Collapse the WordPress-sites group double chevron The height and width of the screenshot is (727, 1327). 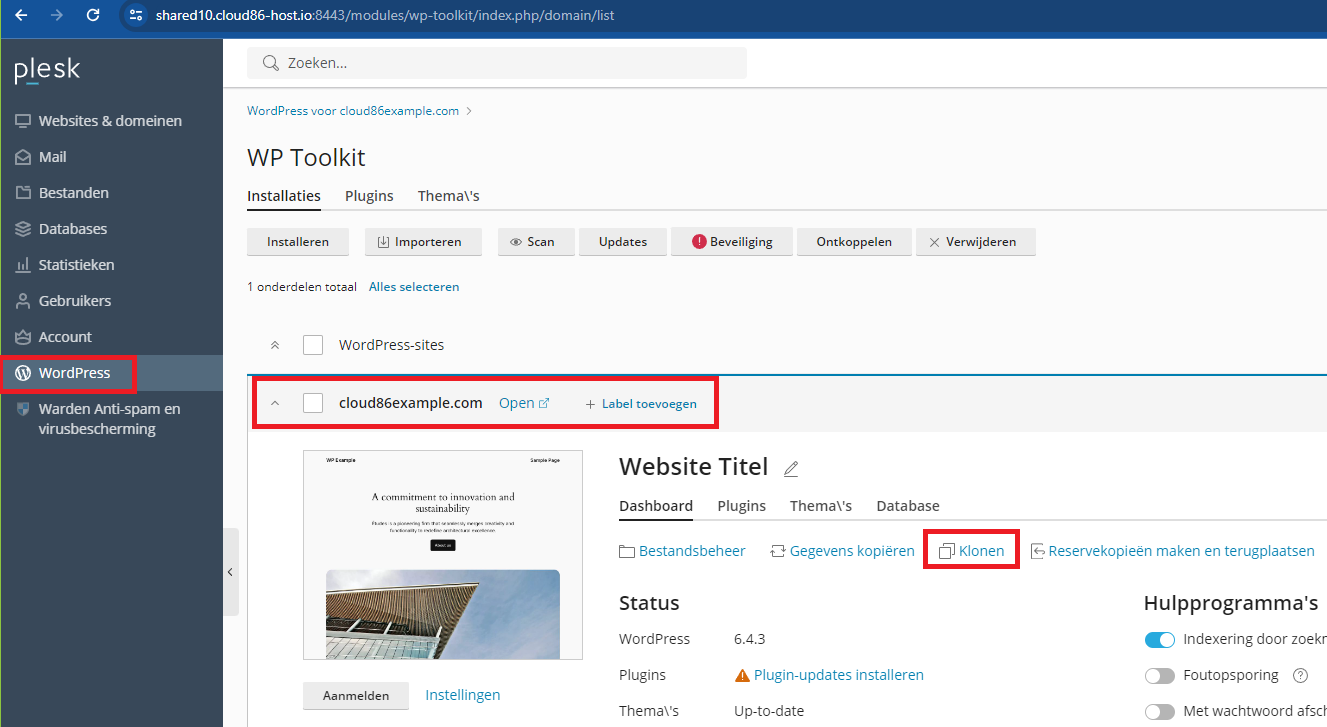coord(275,345)
